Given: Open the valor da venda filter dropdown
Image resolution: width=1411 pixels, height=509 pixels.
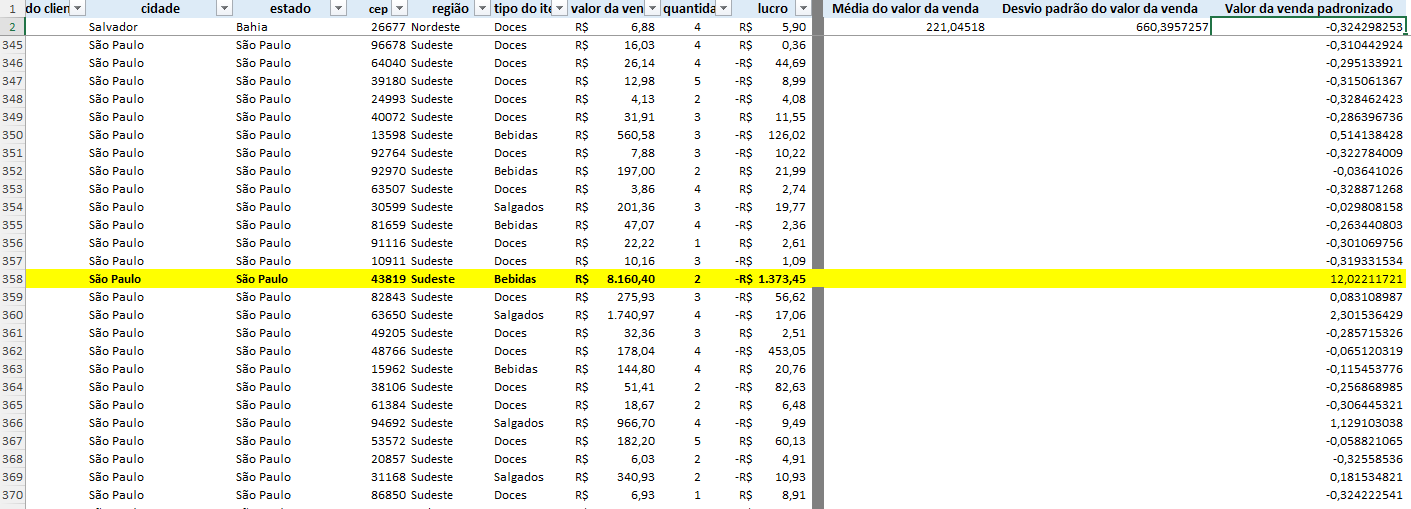Looking at the screenshot, I should [652, 9].
